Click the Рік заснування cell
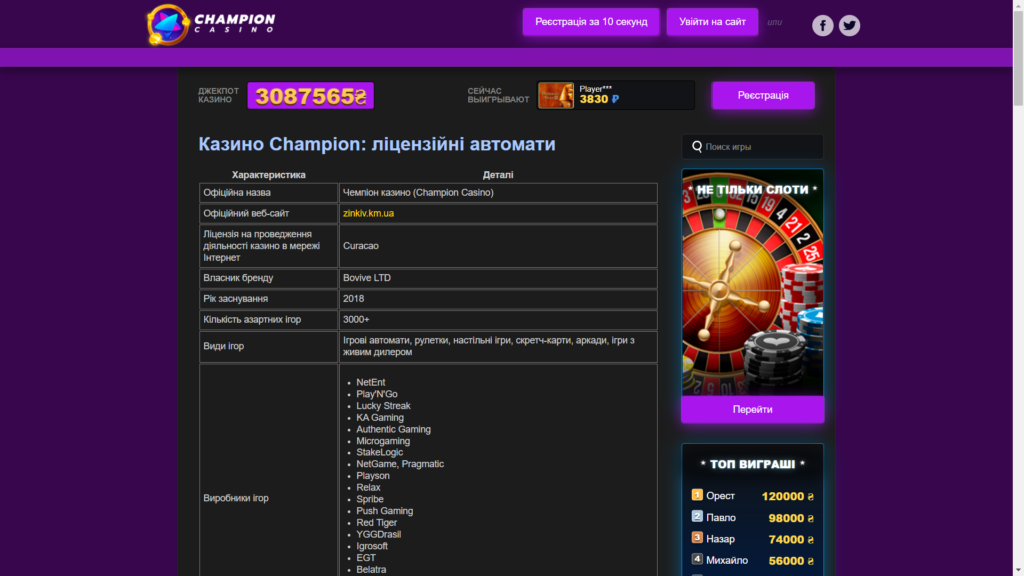Viewport: 1024px width, 576px height. point(268,299)
